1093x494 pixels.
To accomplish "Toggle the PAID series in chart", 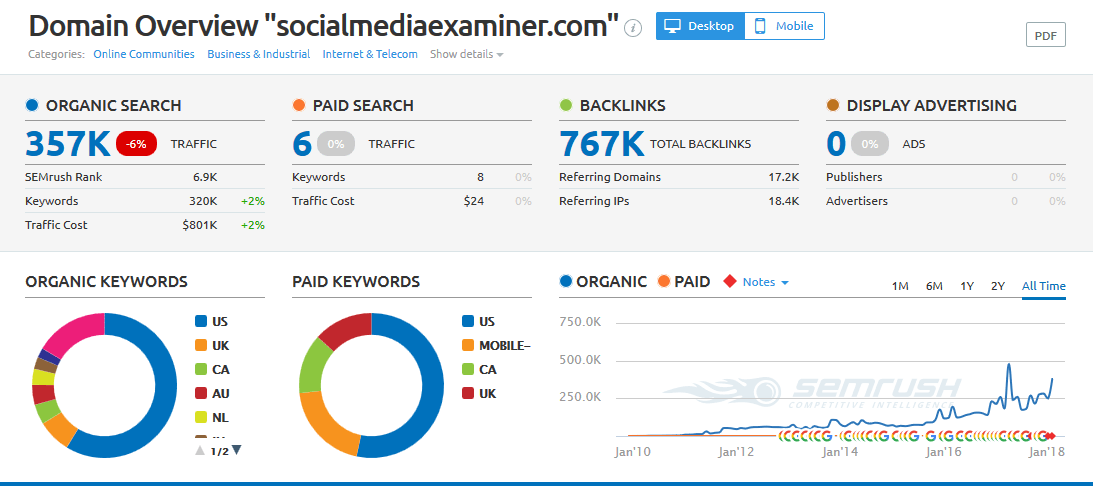I will click(x=684, y=282).
